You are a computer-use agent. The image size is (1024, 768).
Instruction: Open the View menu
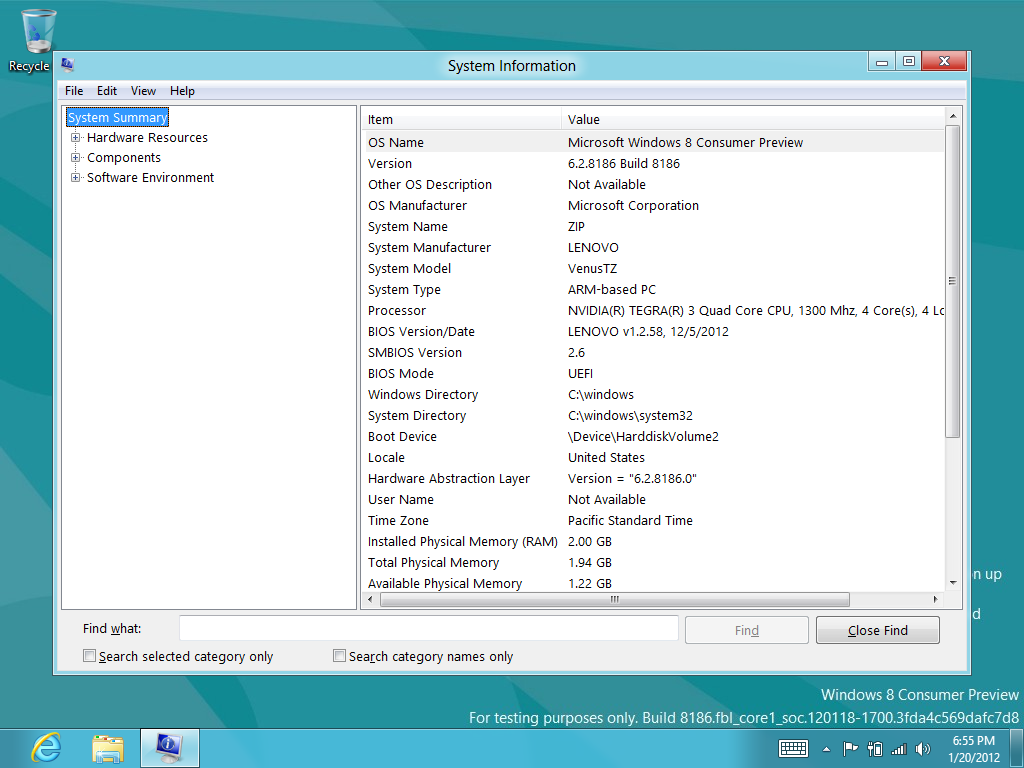point(143,91)
